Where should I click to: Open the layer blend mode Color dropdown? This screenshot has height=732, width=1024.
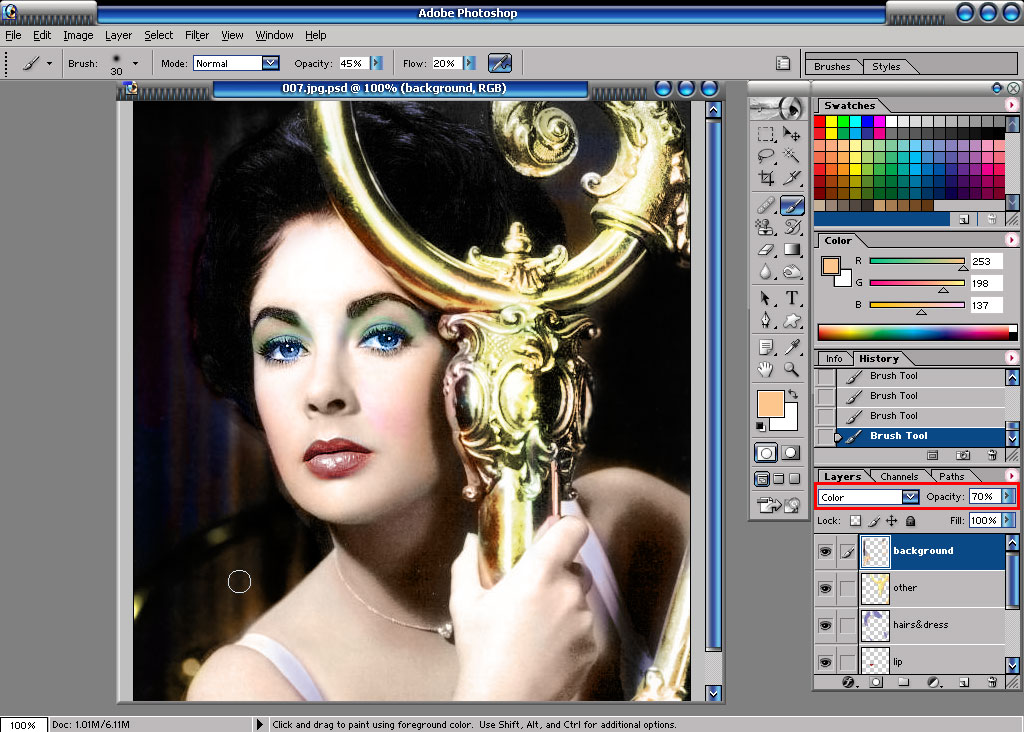910,497
